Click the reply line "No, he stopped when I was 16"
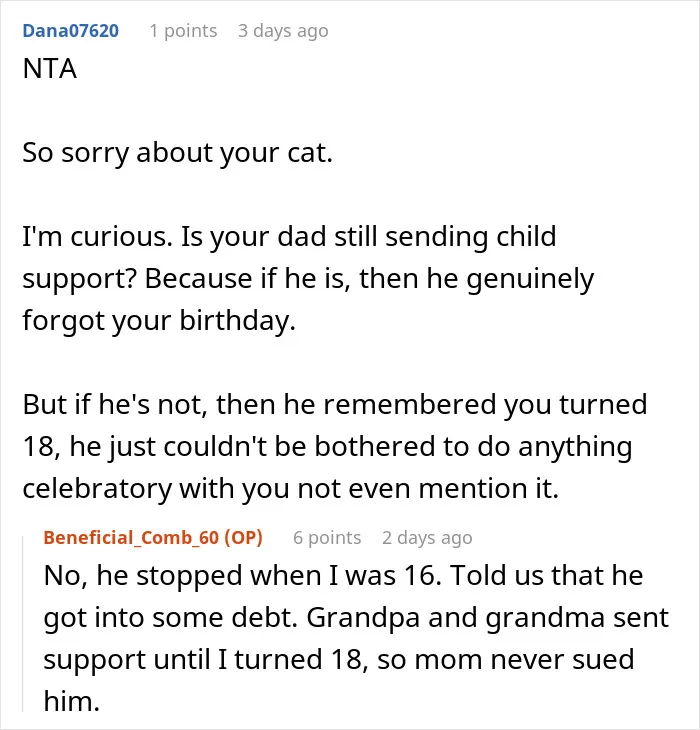The height and width of the screenshot is (730, 700). [343, 575]
